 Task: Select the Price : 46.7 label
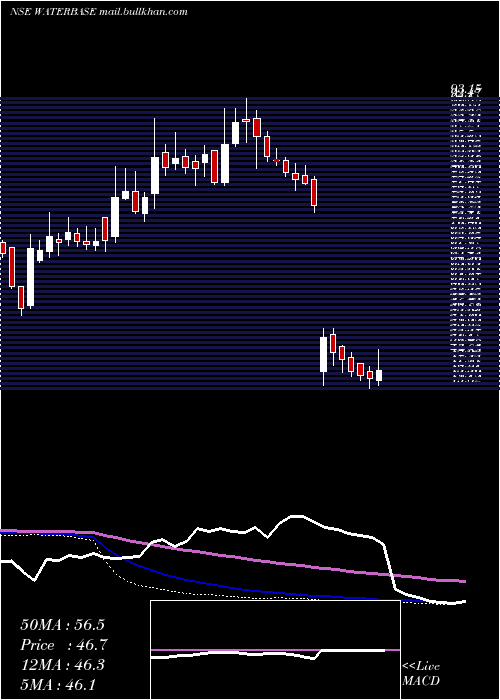pos(64,645)
